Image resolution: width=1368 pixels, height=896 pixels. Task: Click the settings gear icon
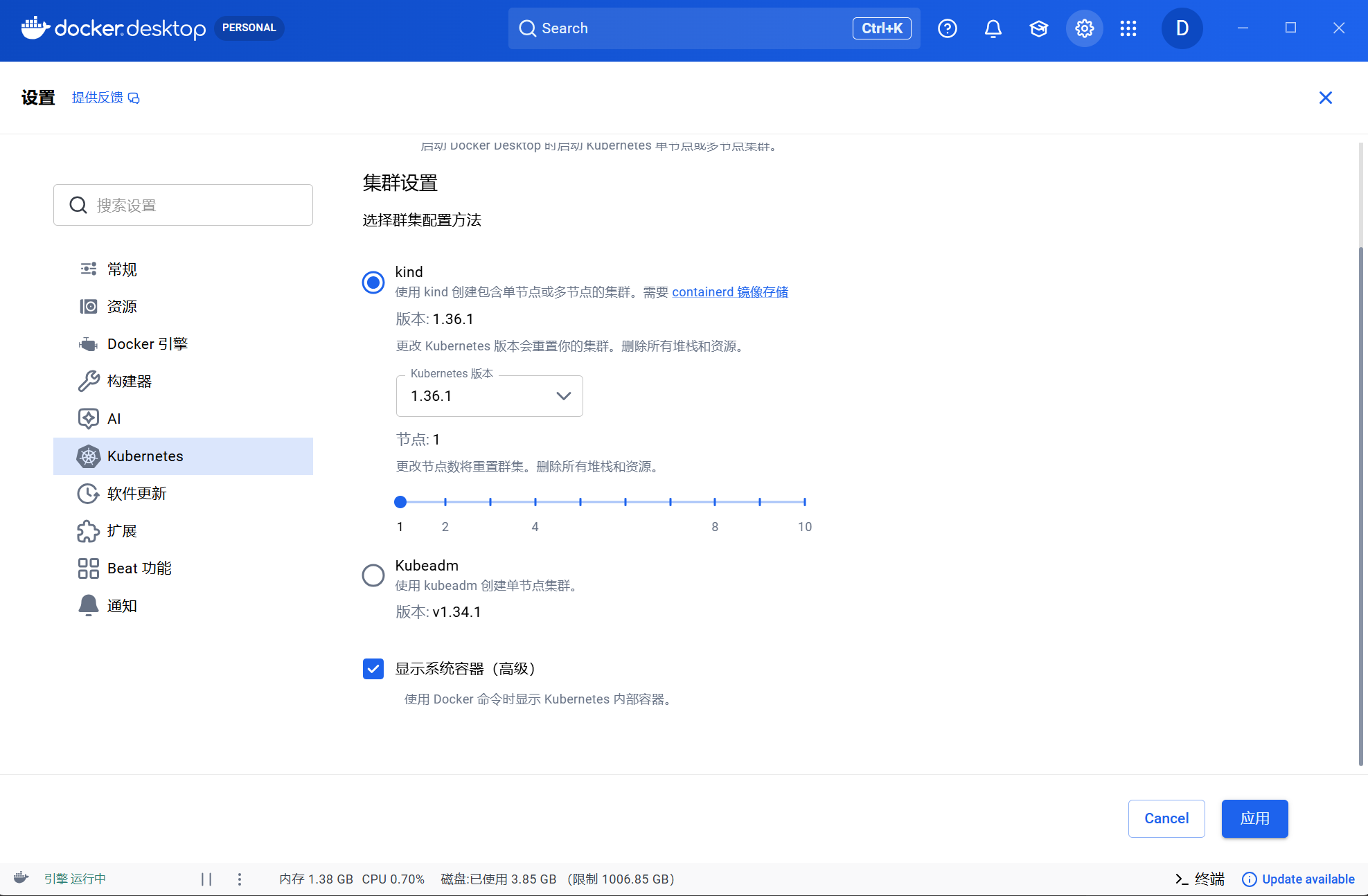(x=1084, y=28)
